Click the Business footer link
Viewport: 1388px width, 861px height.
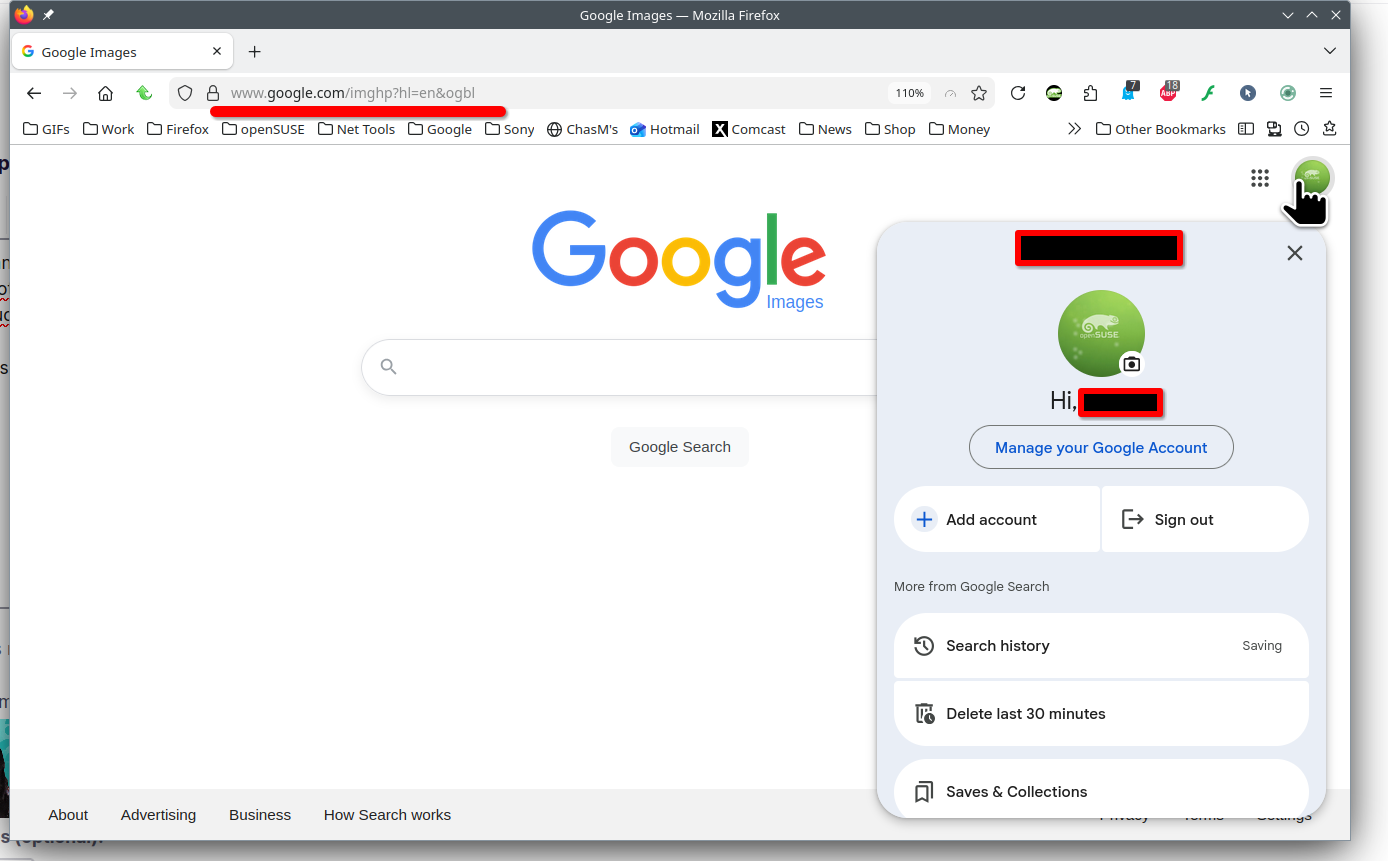click(x=260, y=815)
